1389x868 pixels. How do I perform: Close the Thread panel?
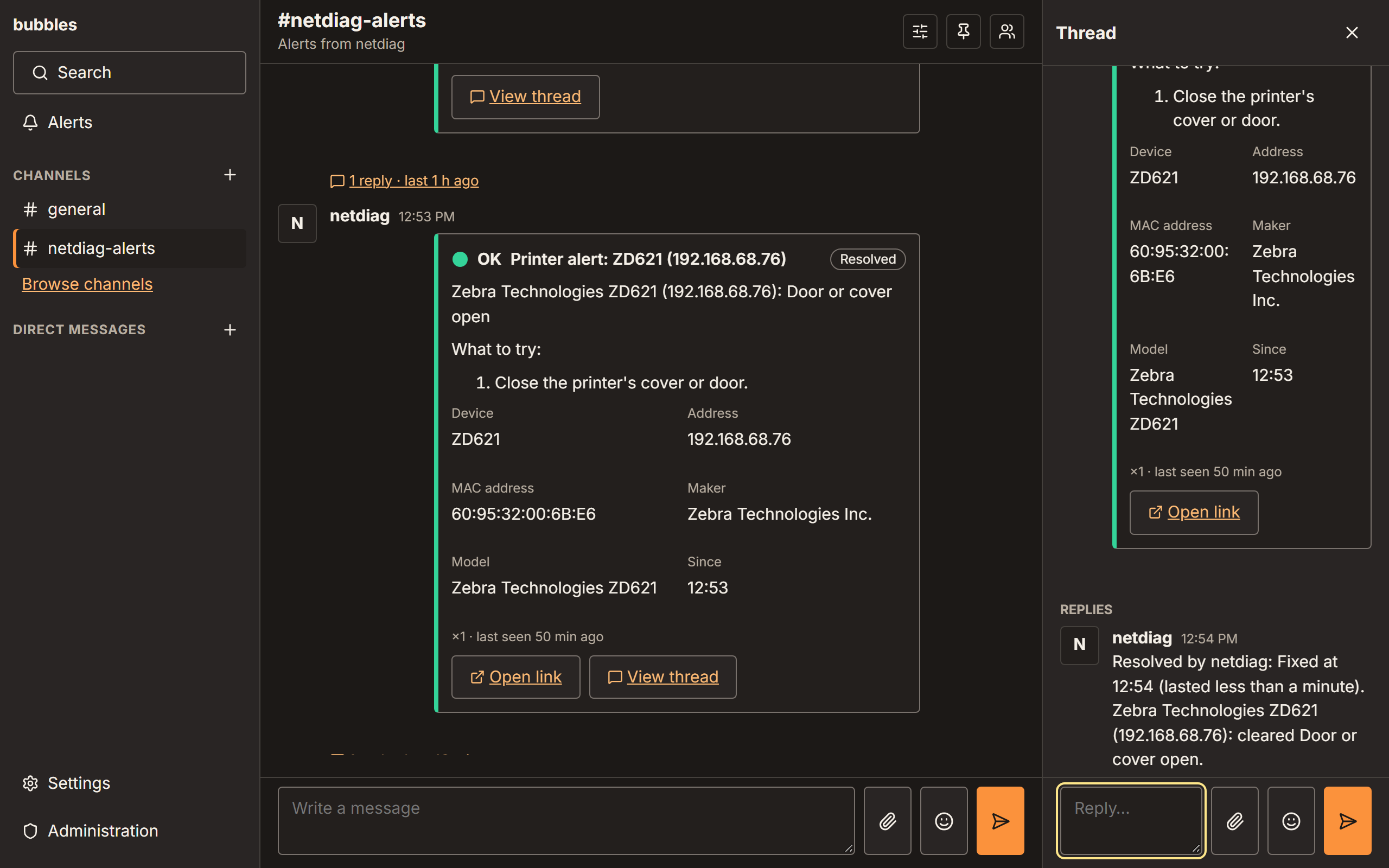coord(1352,33)
